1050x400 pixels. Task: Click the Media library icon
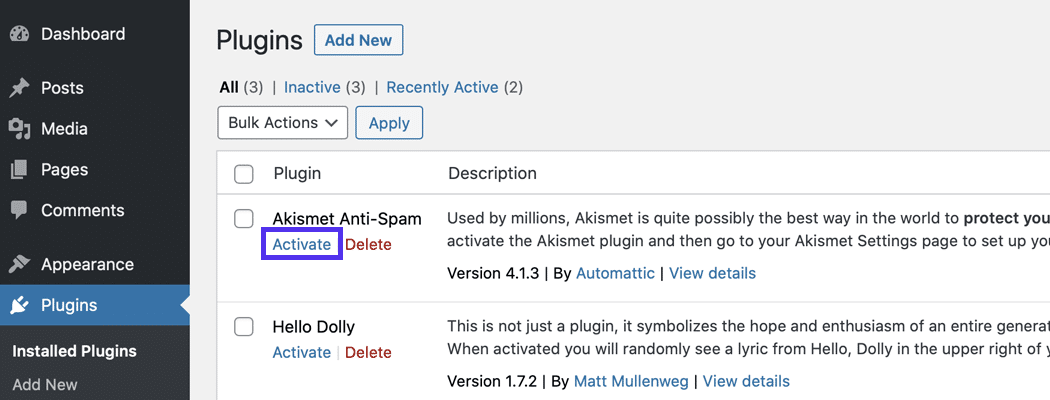pos(19,129)
